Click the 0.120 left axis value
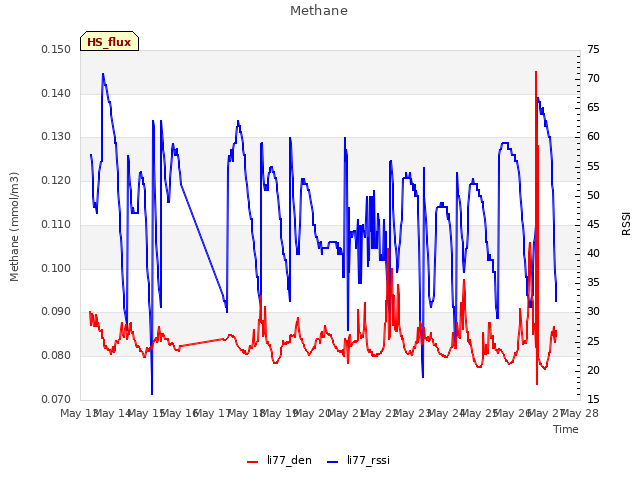 56,180
